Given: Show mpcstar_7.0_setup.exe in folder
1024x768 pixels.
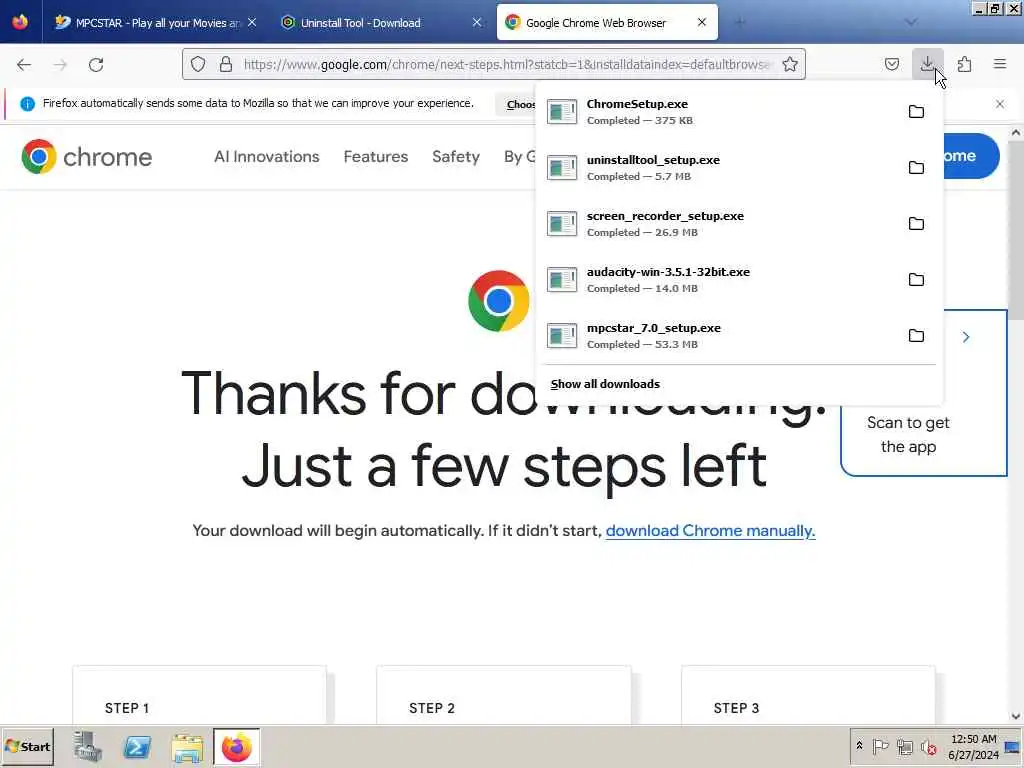Looking at the screenshot, I should pos(916,336).
